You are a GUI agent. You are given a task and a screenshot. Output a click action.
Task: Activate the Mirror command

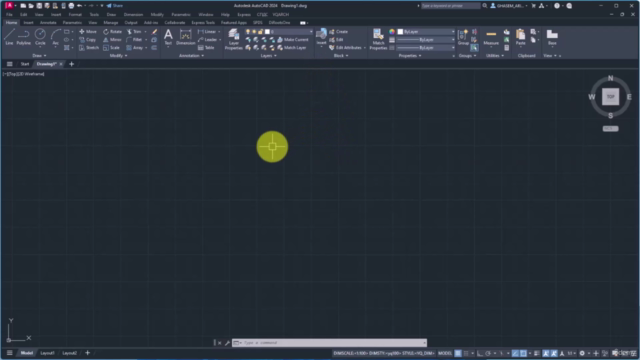coord(112,40)
